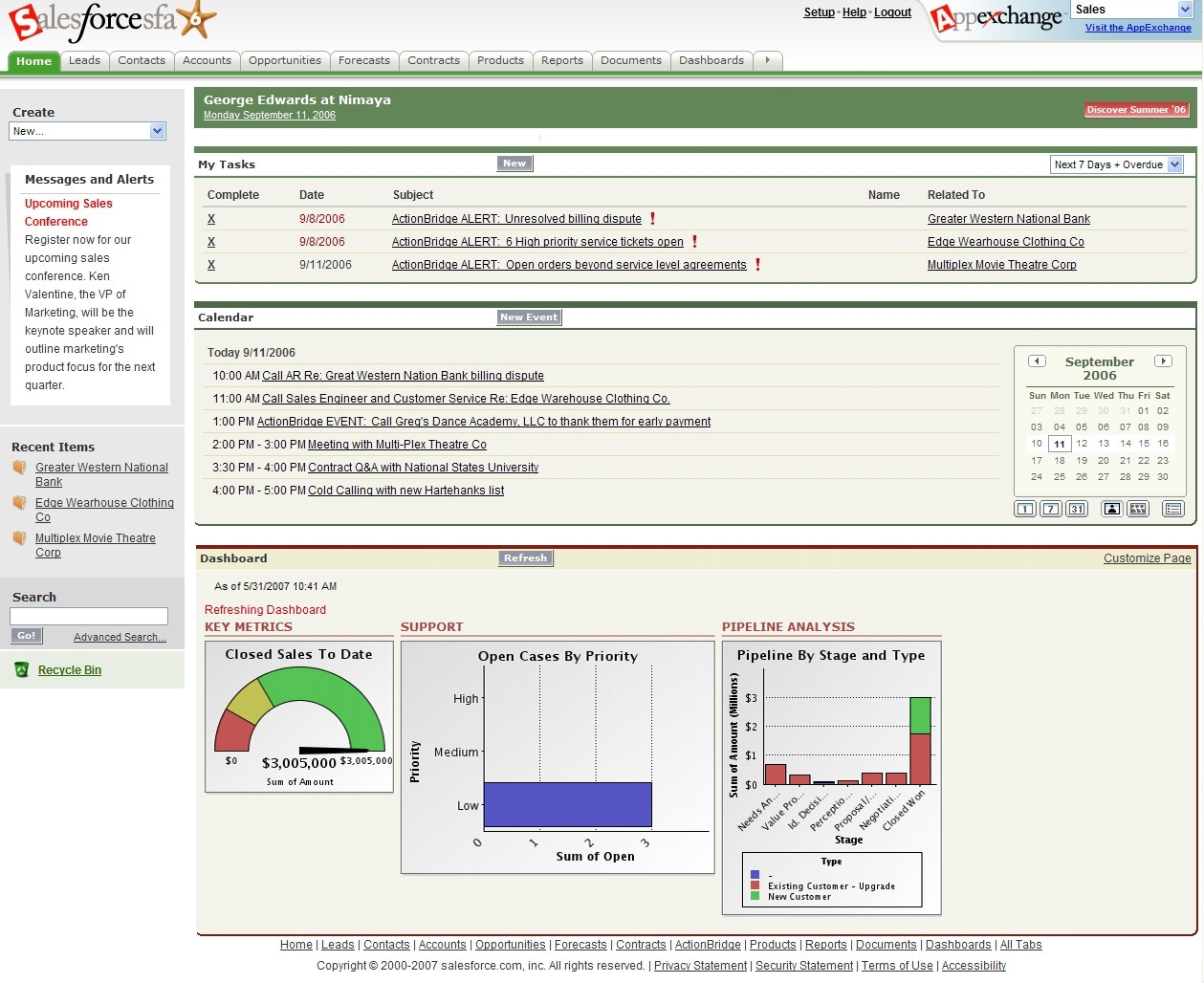1204x983 pixels.
Task: Open the Documents tab
Action: (631, 60)
